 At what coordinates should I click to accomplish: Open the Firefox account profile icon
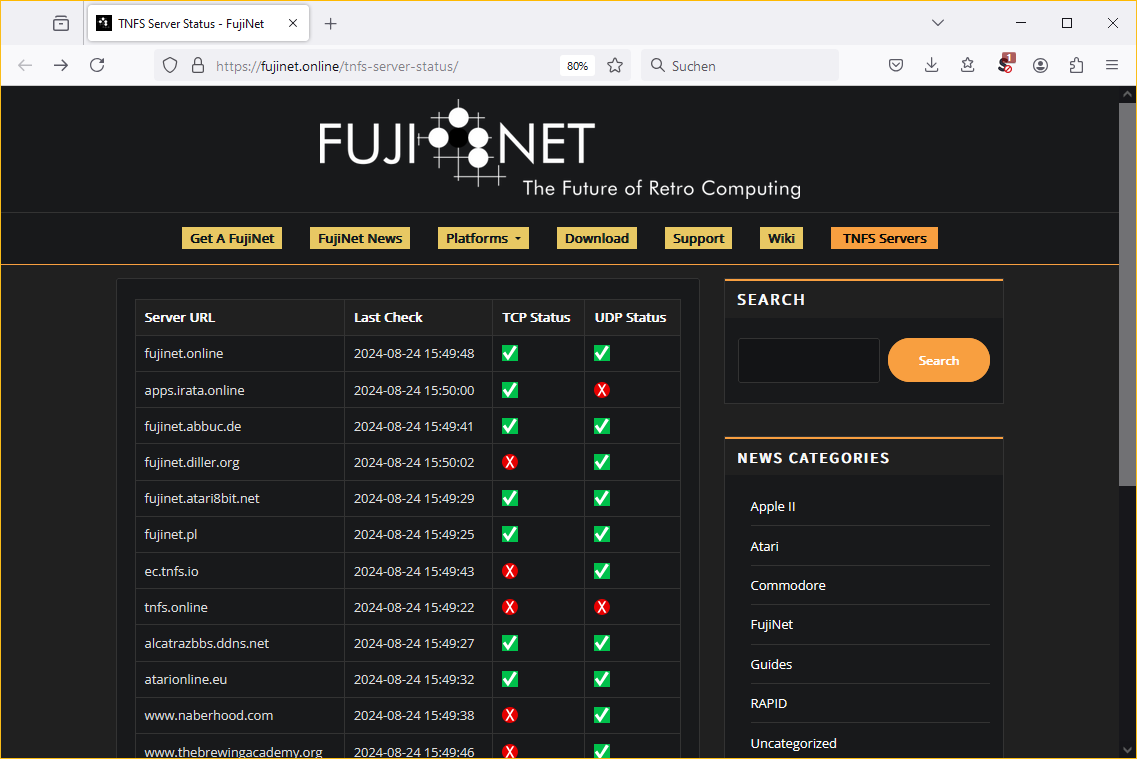(x=1040, y=65)
